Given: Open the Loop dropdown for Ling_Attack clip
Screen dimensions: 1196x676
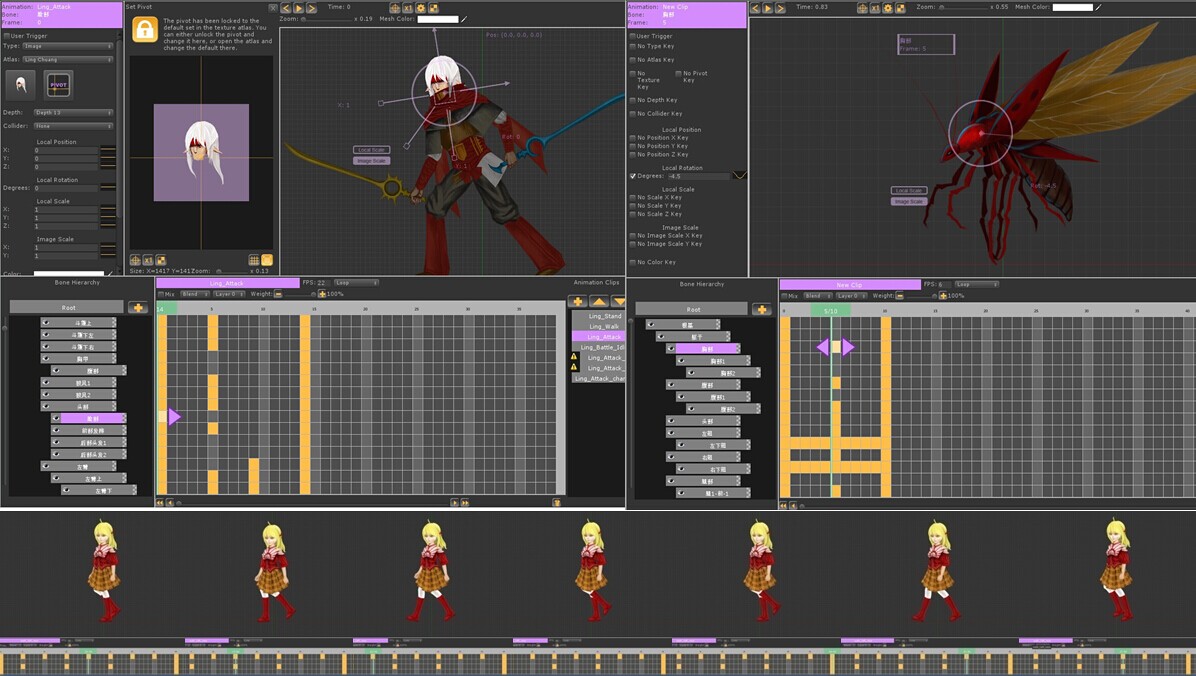Looking at the screenshot, I should (356, 283).
